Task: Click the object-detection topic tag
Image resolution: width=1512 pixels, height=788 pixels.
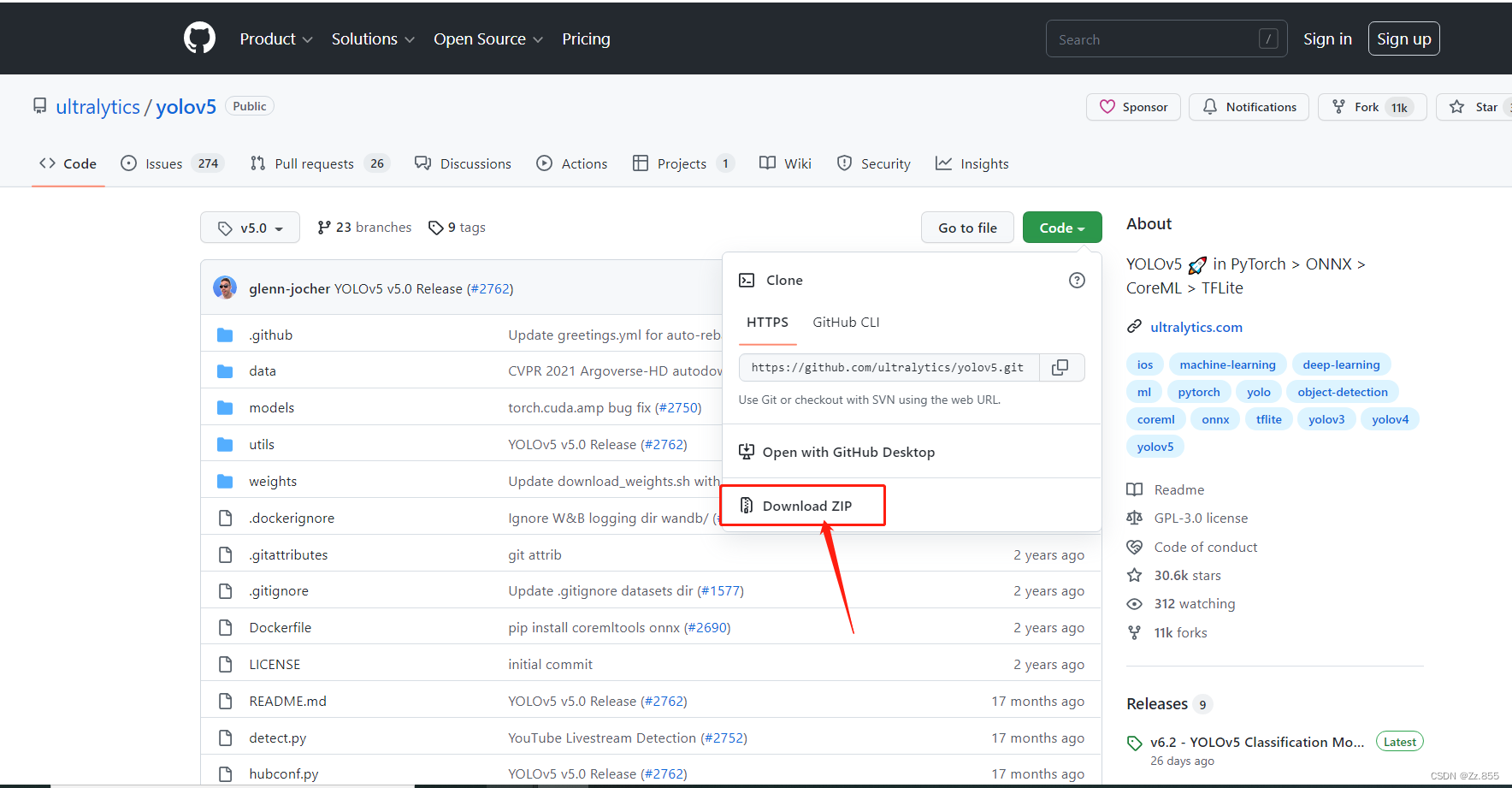Action: click(1343, 392)
